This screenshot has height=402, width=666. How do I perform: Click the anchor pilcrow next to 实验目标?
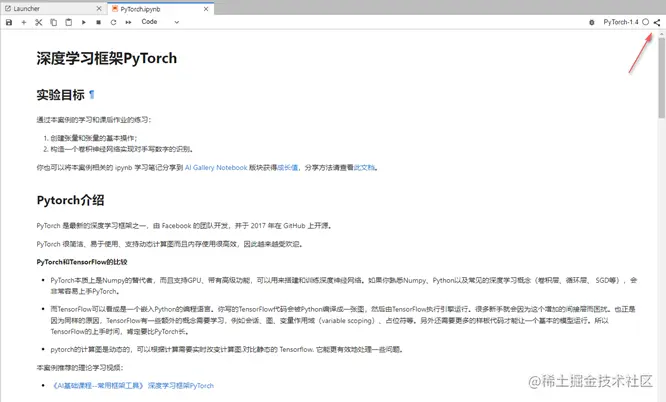pyautogui.click(x=92, y=94)
